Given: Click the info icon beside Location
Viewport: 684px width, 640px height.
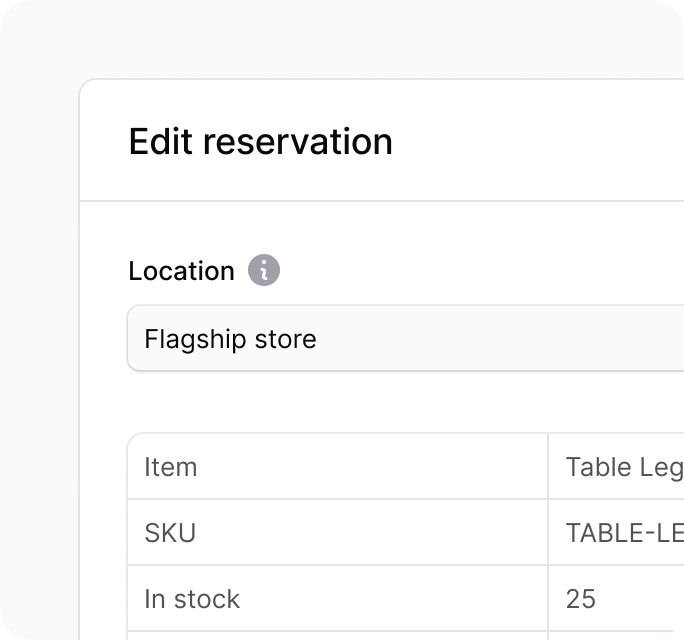Looking at the screenshot, I should [264, 271].
